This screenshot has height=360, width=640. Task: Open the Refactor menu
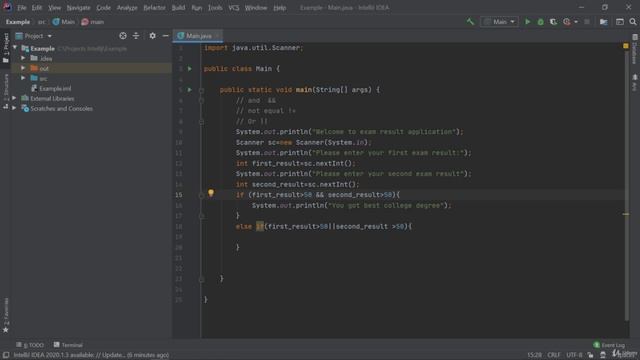point(154,7)
